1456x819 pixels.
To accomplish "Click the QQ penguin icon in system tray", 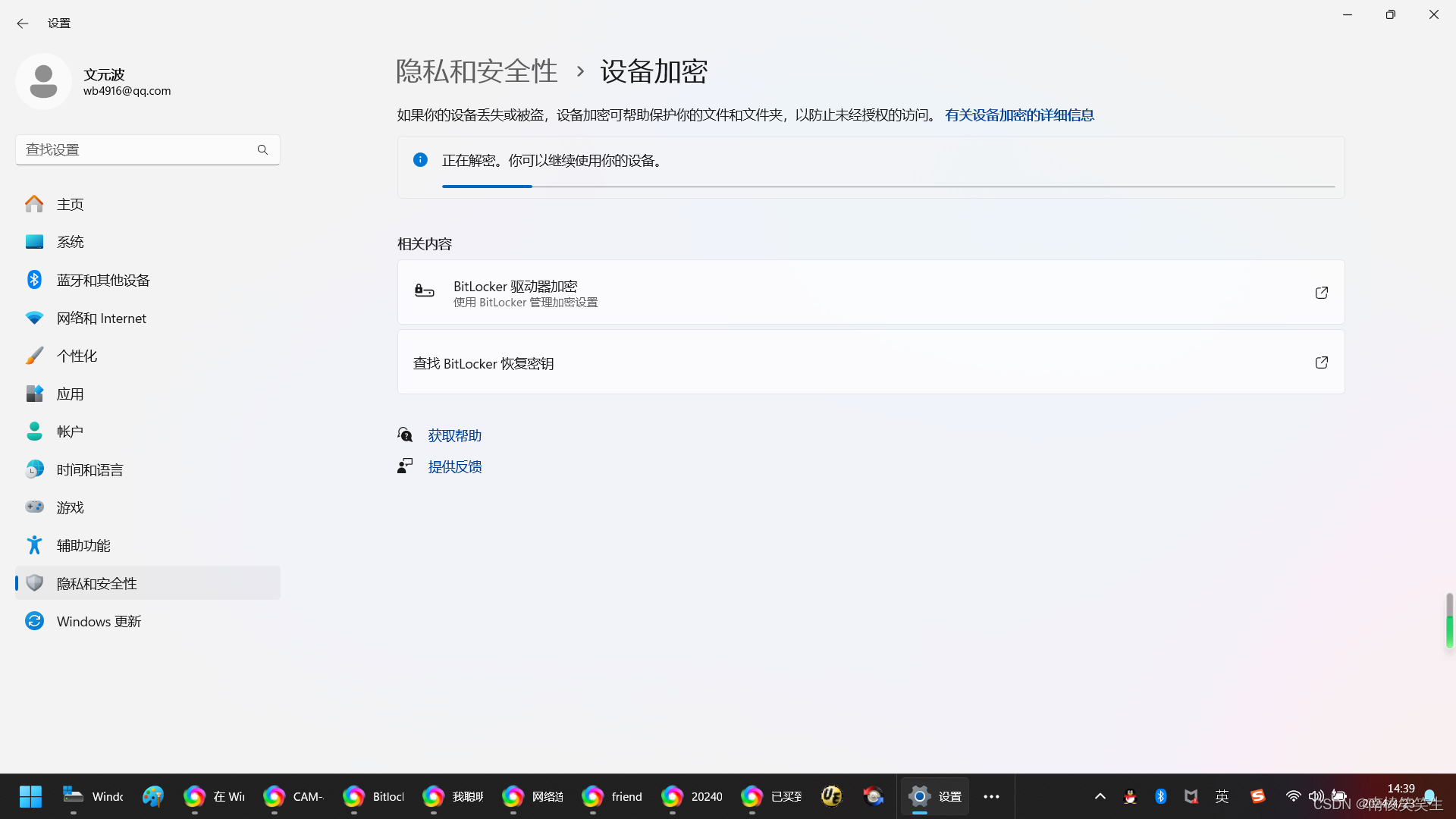I will 1129,796.
